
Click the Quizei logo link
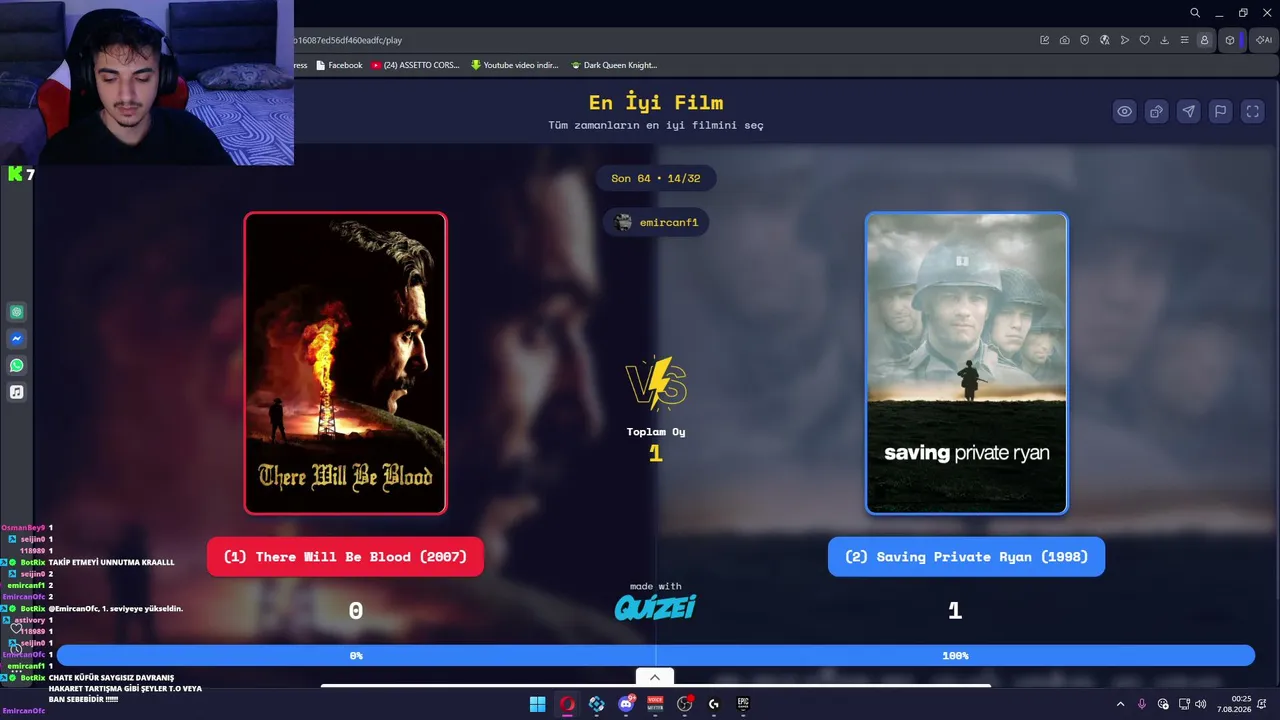tap(655, 607)
